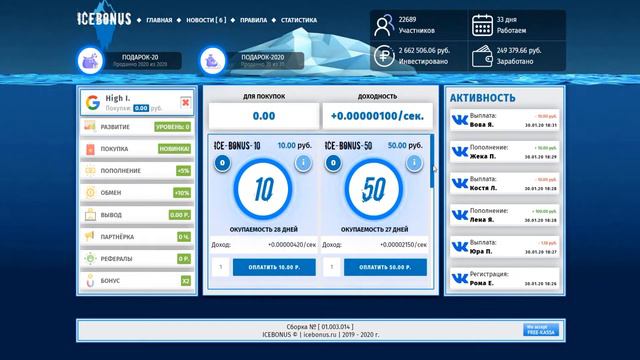
Task: Open the СТАТИСТИКА menu item
Action: (299, 20)
